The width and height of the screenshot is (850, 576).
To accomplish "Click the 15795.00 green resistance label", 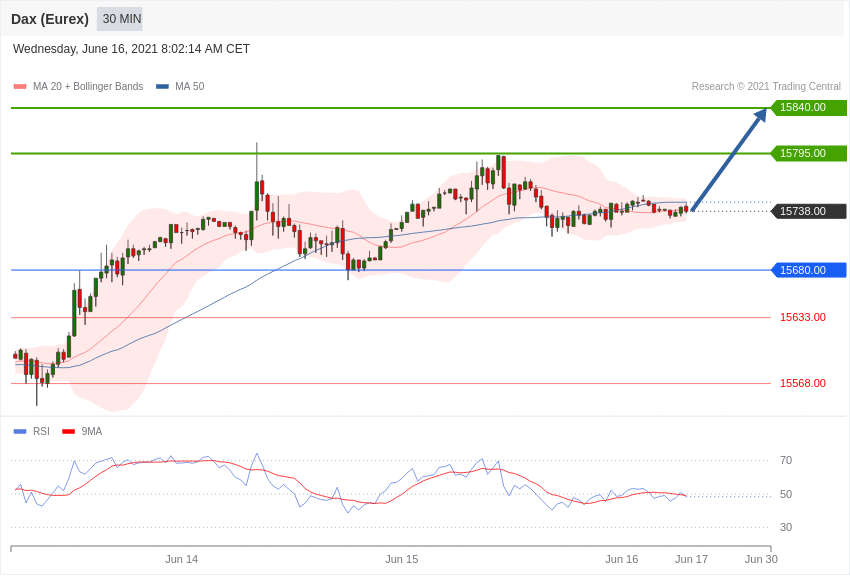I will 809,153.
